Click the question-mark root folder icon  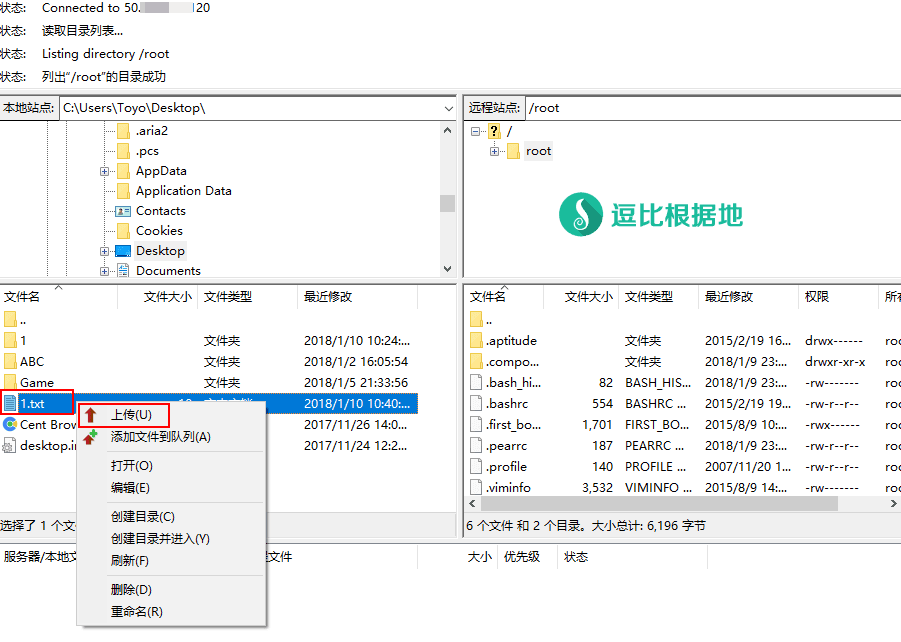coord(494,131)
